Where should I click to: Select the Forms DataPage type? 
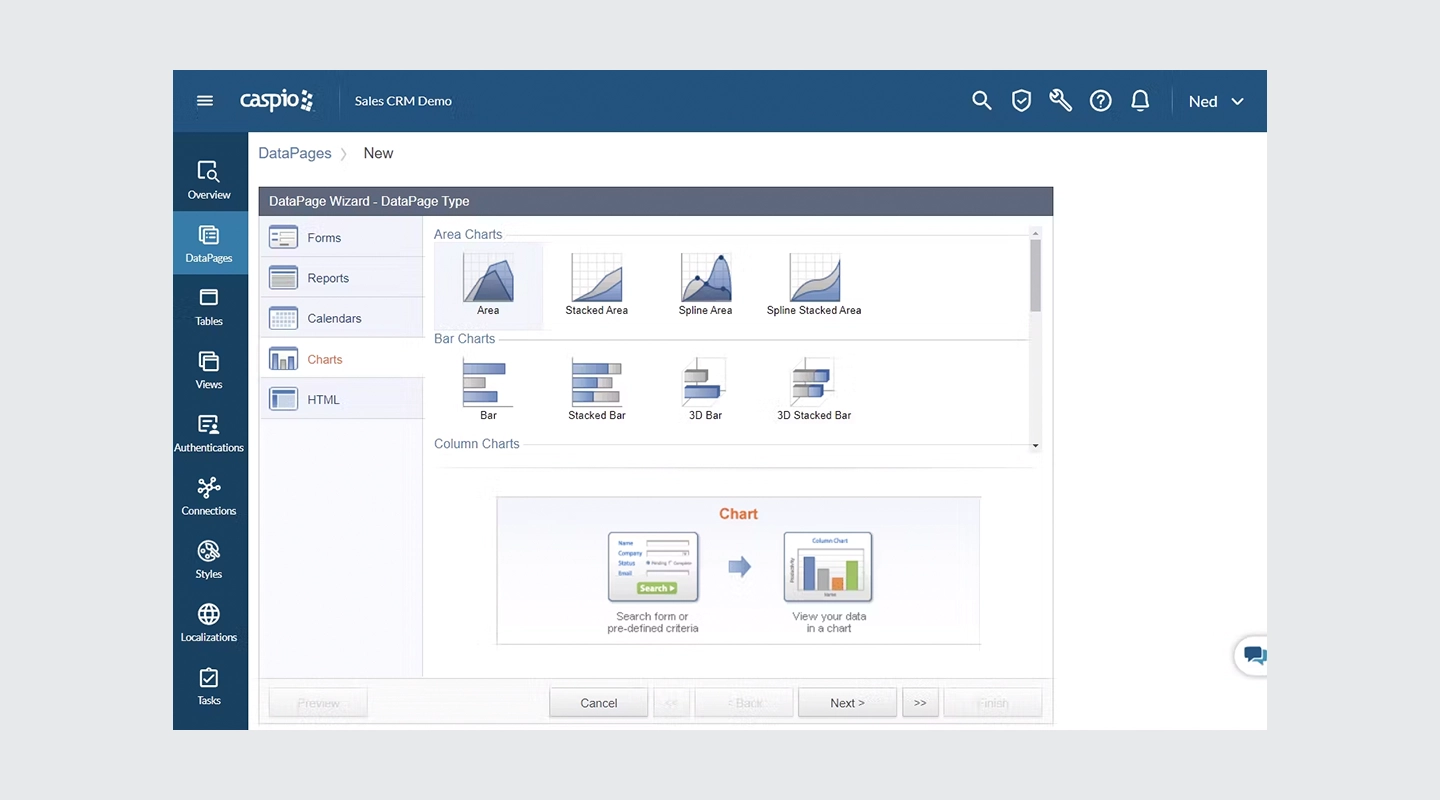pyautogui.click(x=341, y=237)
